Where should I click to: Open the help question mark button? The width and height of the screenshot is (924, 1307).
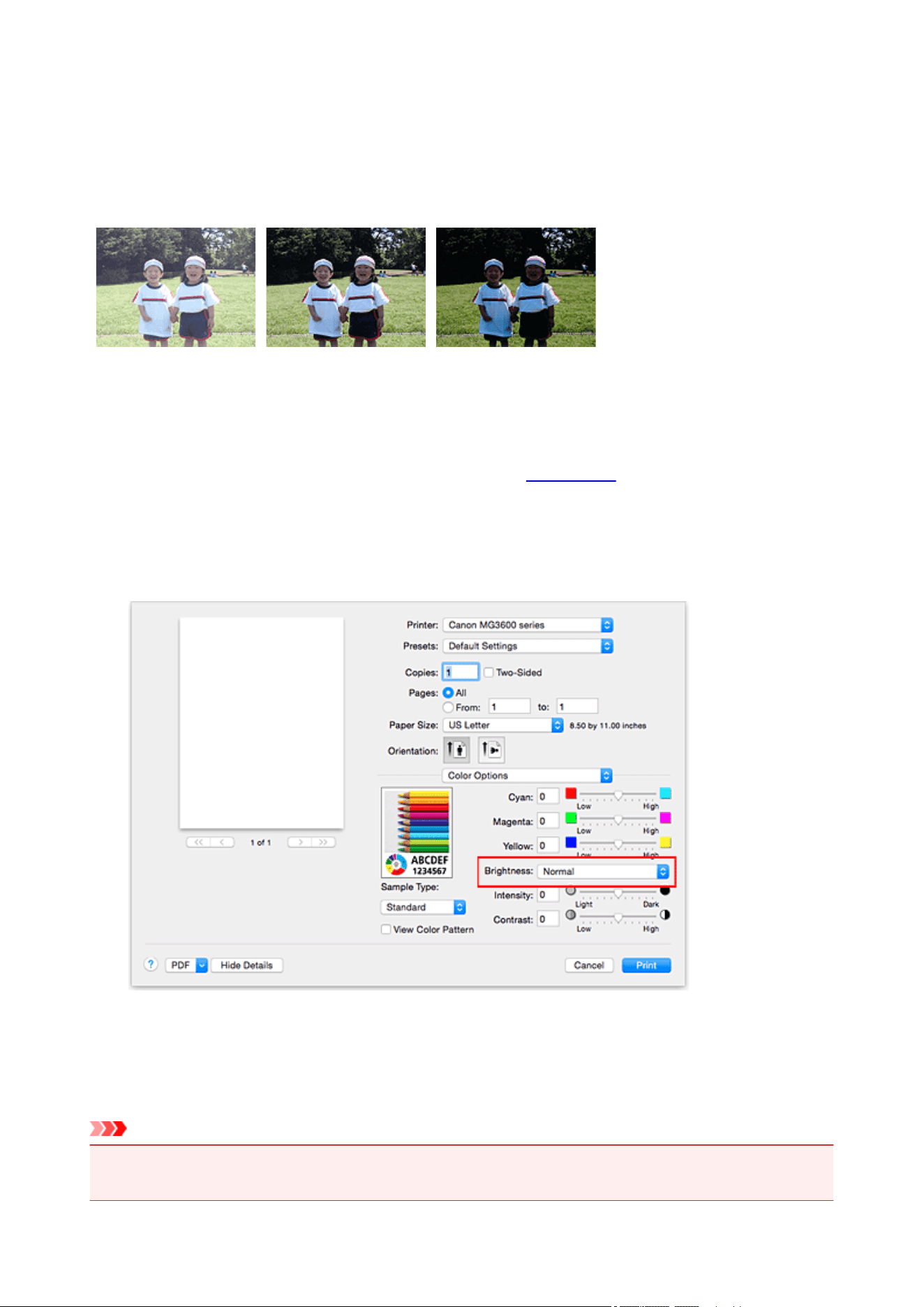pos(151,964)
